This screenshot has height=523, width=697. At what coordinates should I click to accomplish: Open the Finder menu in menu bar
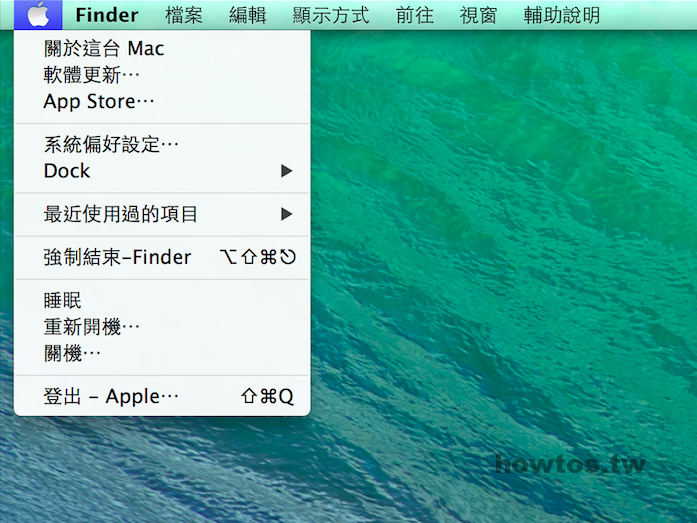107,15
